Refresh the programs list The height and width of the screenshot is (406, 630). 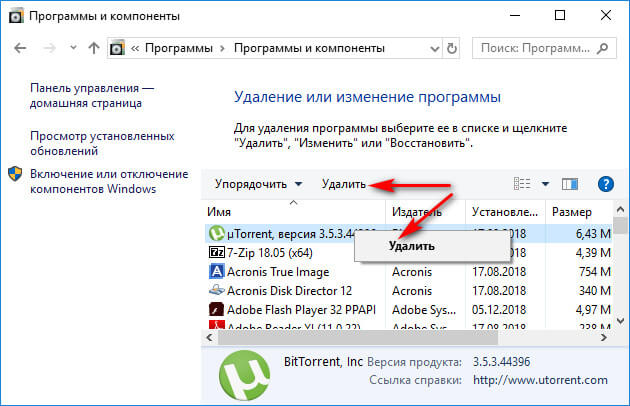[x=452, y=49]
